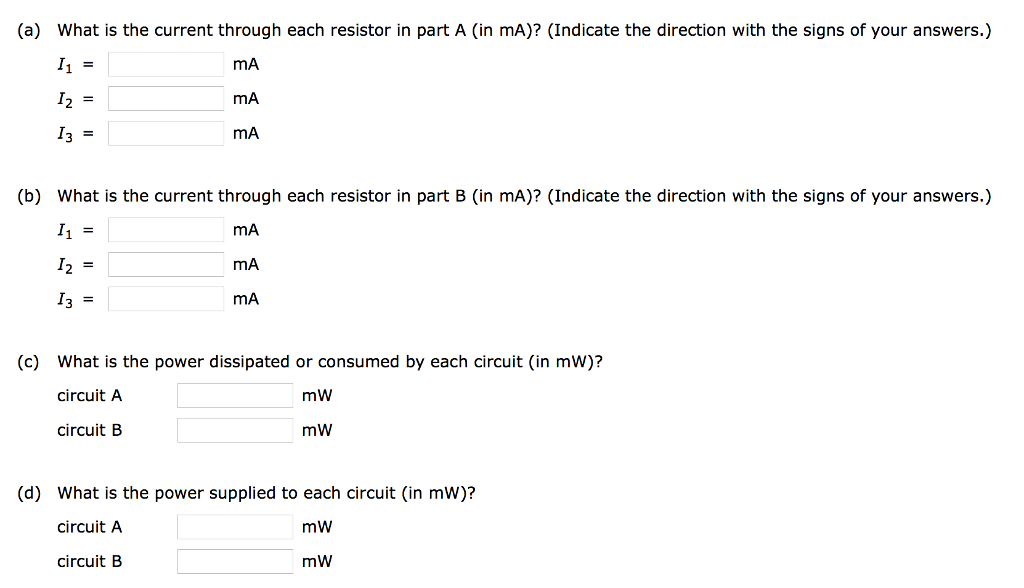The height and width of the screenshot is (588, 1024).
Task: Click the question (a) label text
Action: [x=30, y=30]
